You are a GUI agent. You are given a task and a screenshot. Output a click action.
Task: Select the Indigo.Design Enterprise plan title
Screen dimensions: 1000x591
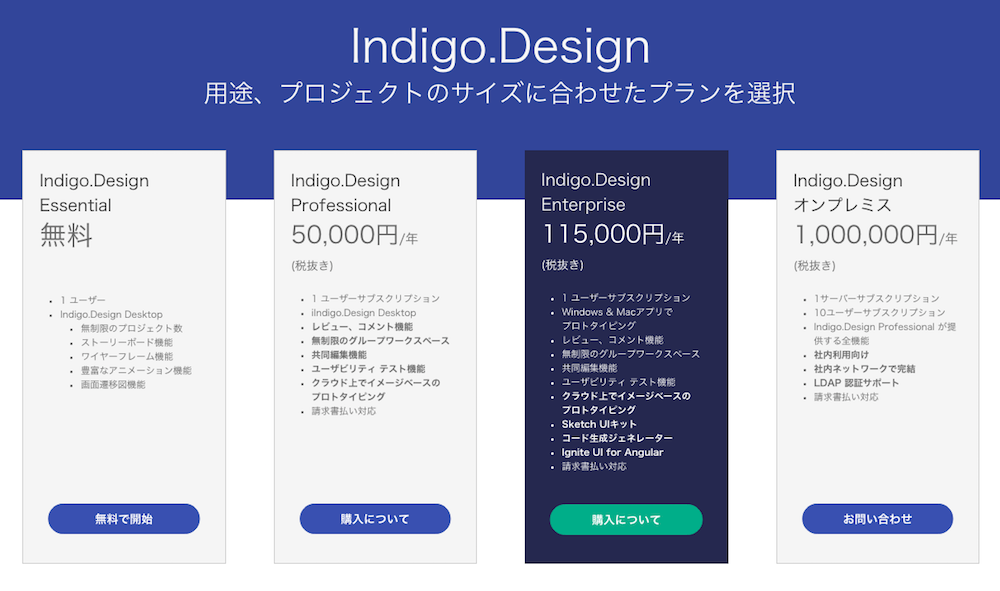pyautogui.click(x=596, y=192)
